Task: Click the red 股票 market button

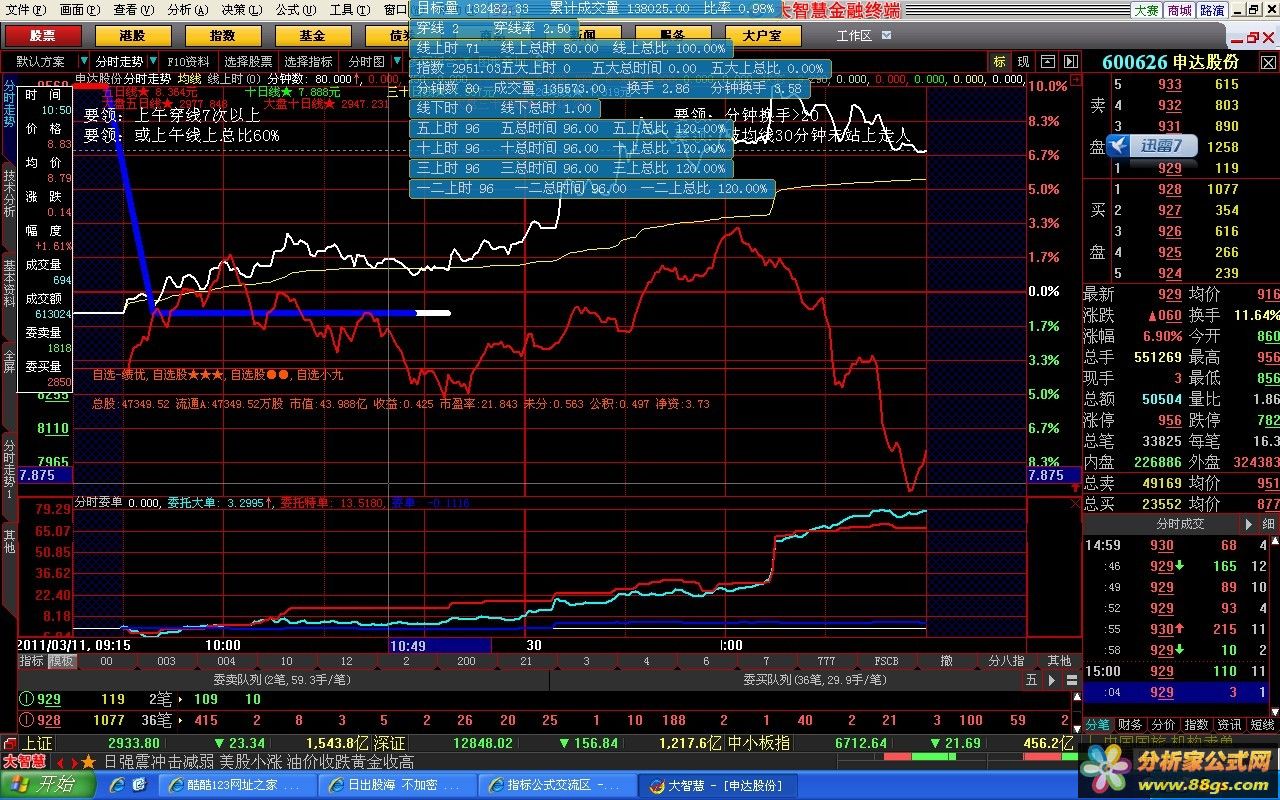Action: [42, 35]
